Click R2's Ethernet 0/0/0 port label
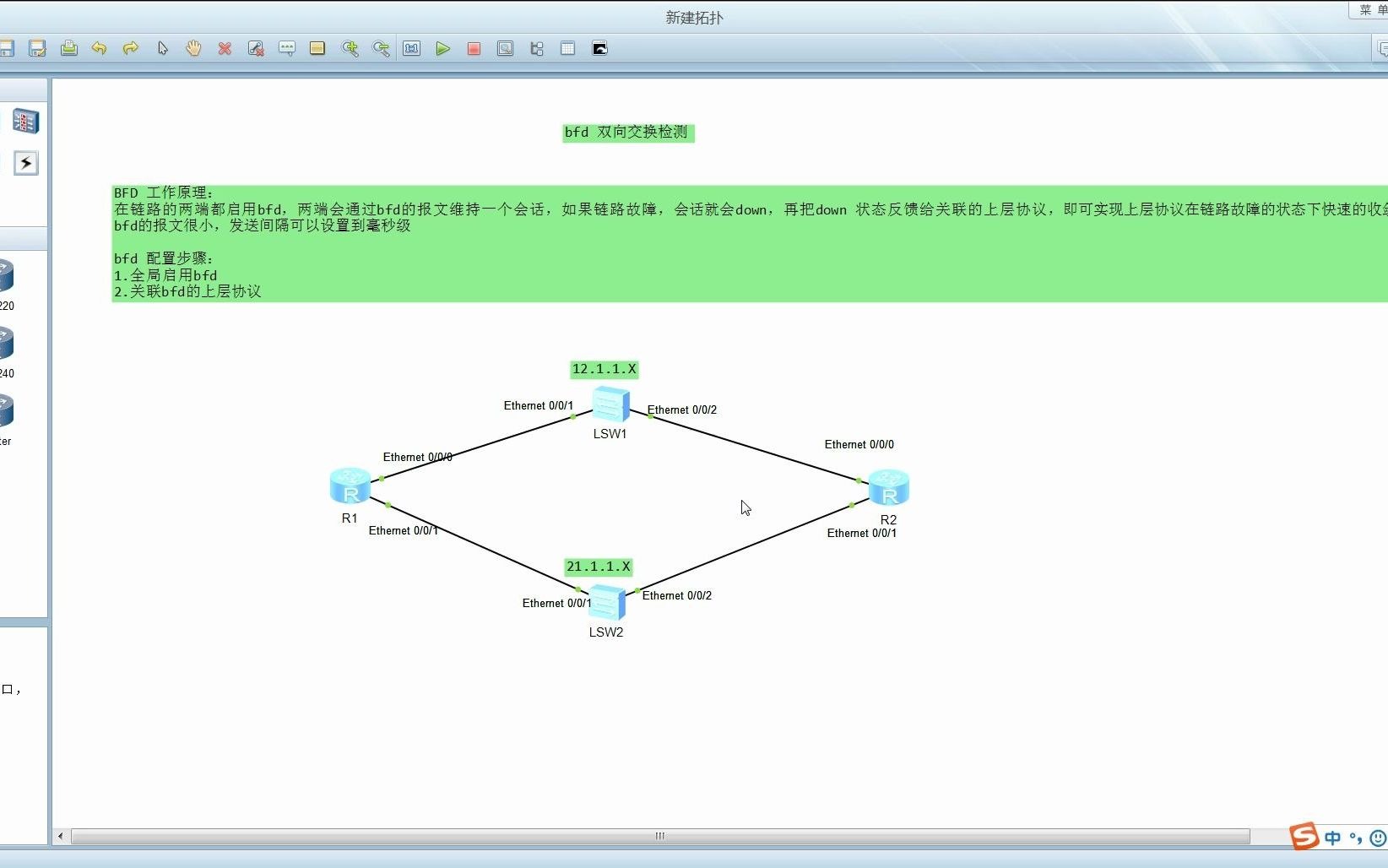This screenshot has width=1388, height=868. (859, 444)
